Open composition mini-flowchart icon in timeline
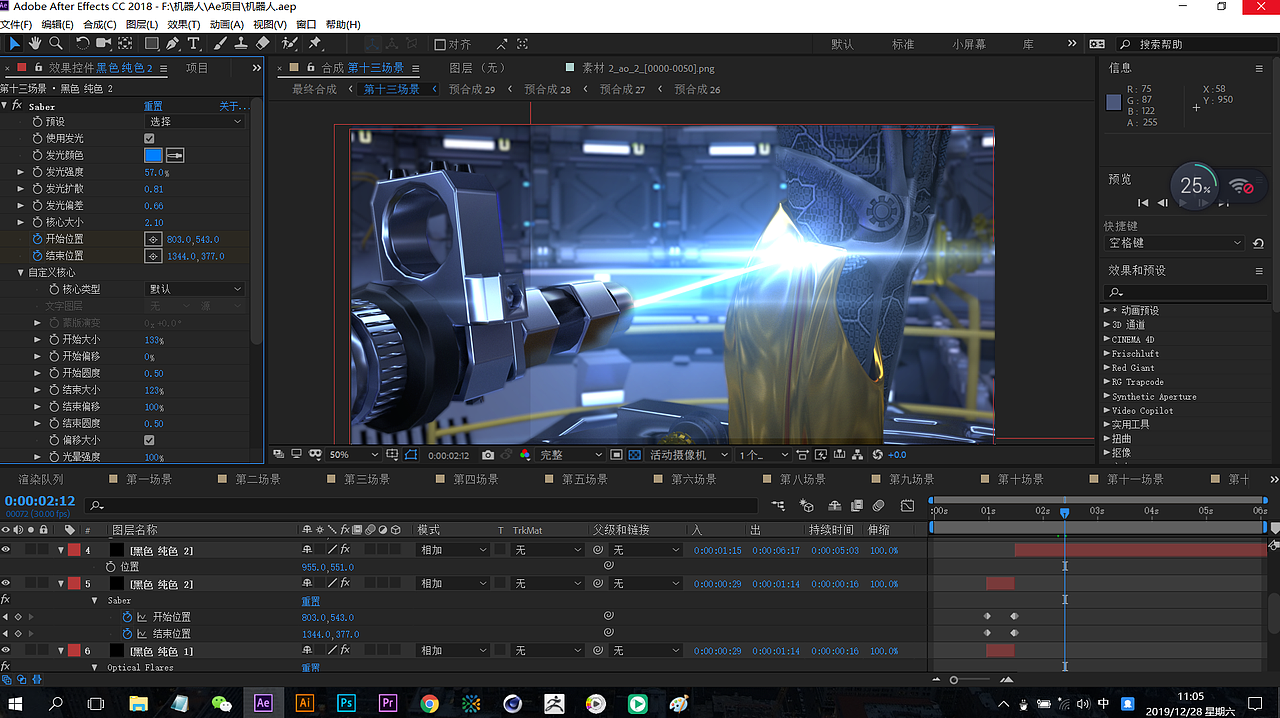 coord(779,506)
